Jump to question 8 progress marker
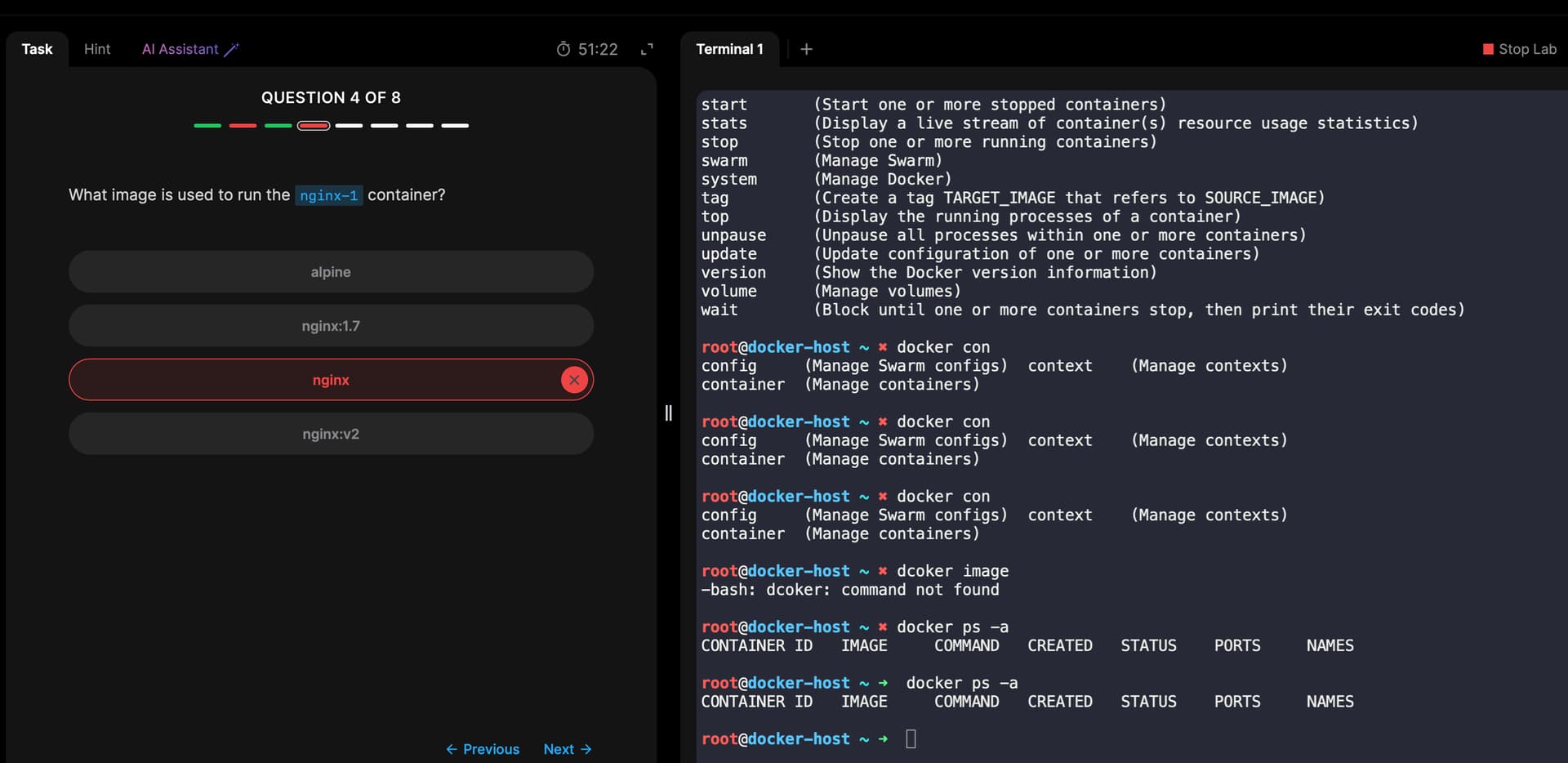The height and width of the screenshot is (763, 1568). [455, 126]
